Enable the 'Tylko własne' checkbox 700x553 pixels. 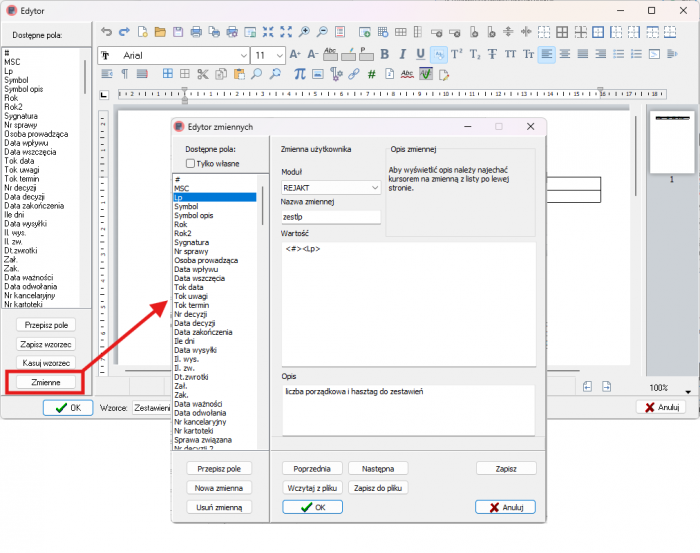[190, 163]
